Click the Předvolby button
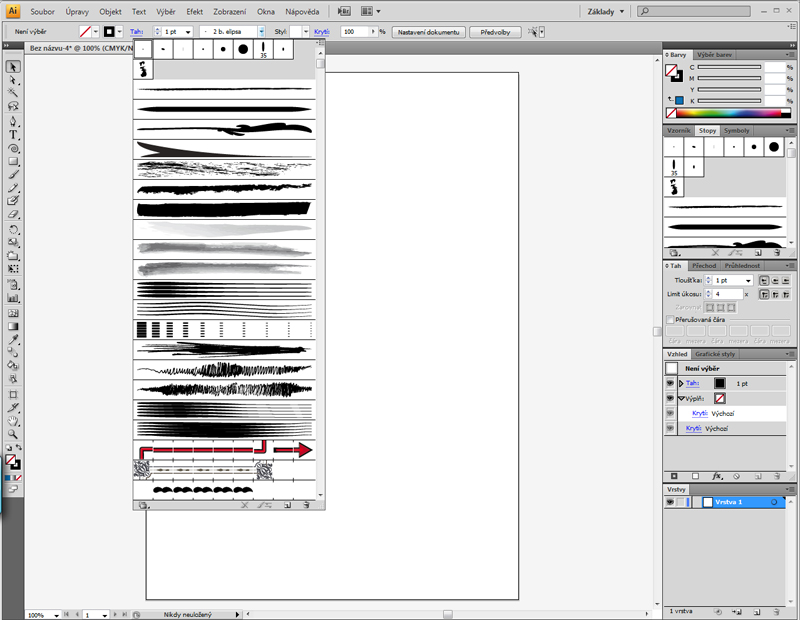This screenshot has width=800, height=620. tap(497, 31)
